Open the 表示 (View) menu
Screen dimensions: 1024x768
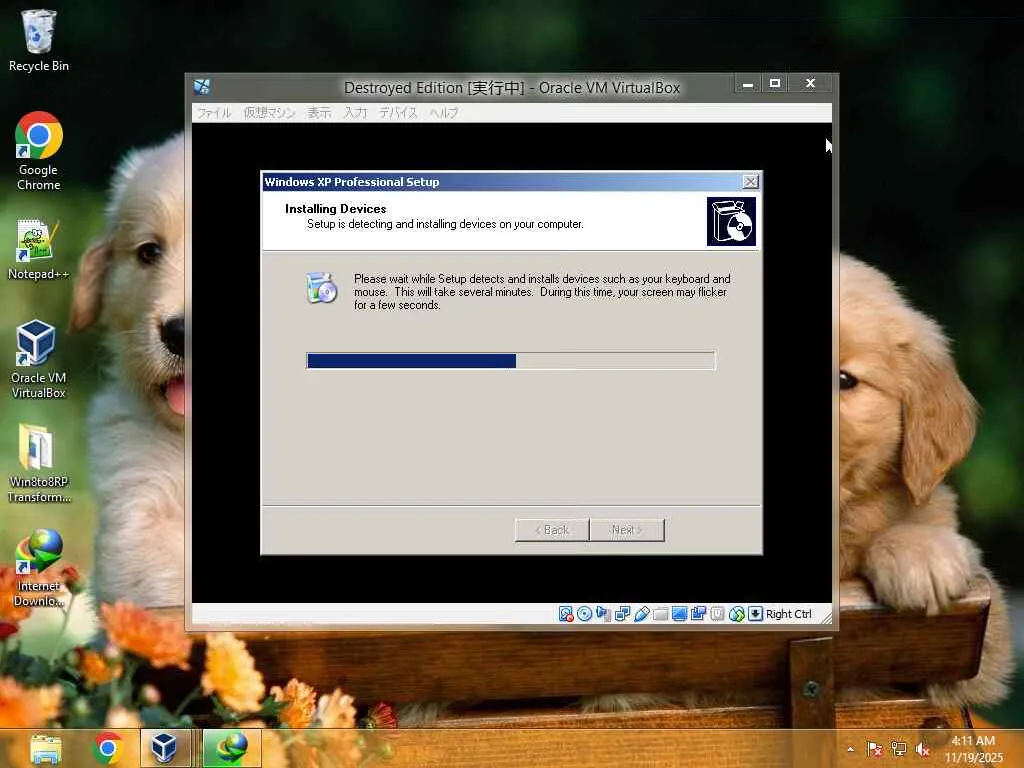point(319,113)
